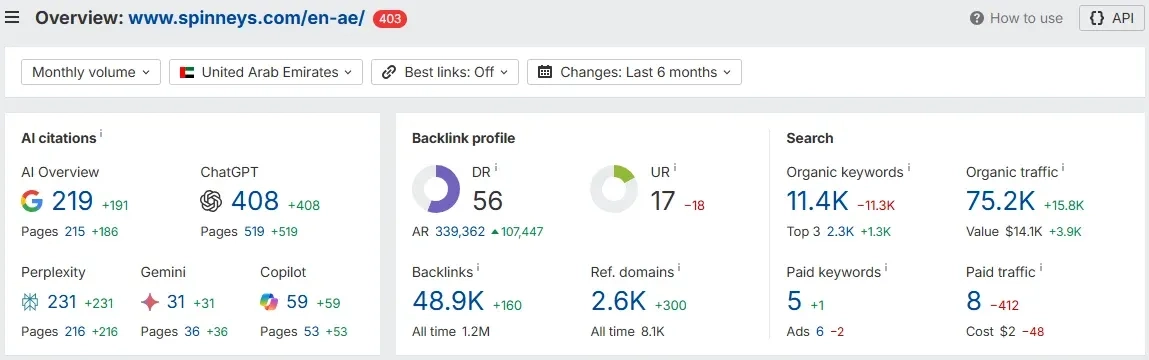
Task: Click the 403 status badge
Action: 390,18
